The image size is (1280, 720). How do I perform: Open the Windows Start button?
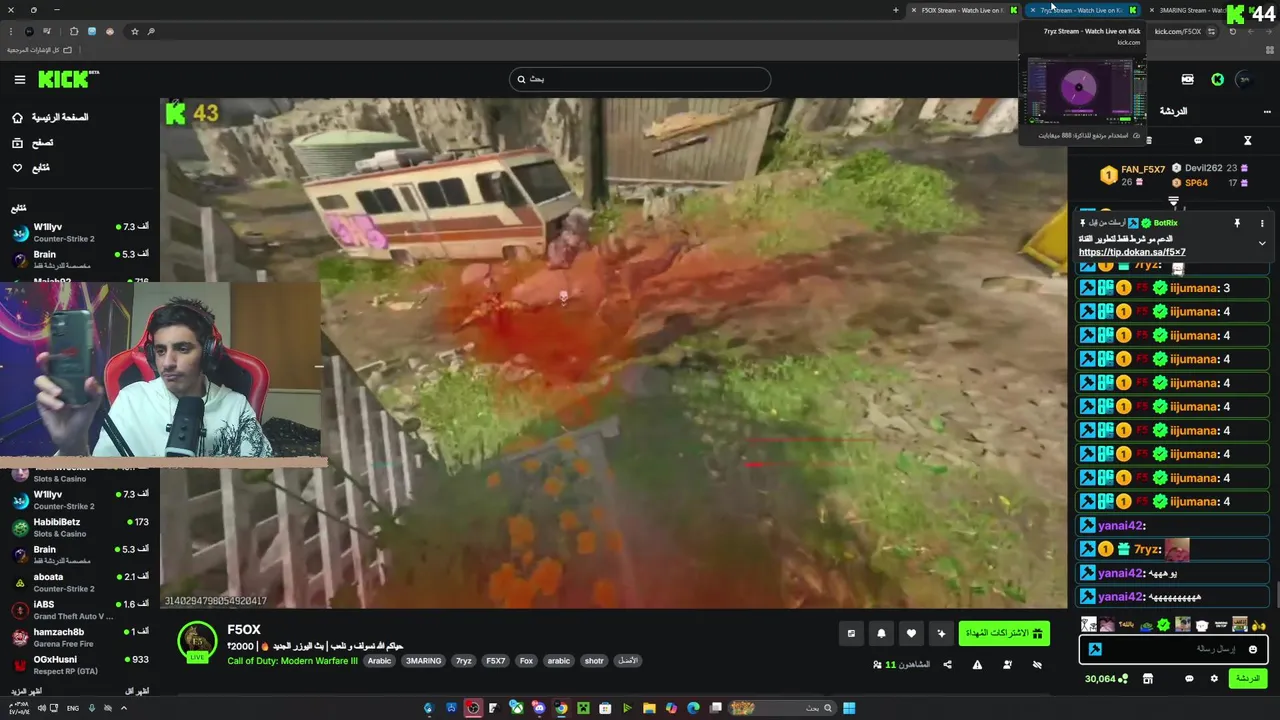coord(849,708)
